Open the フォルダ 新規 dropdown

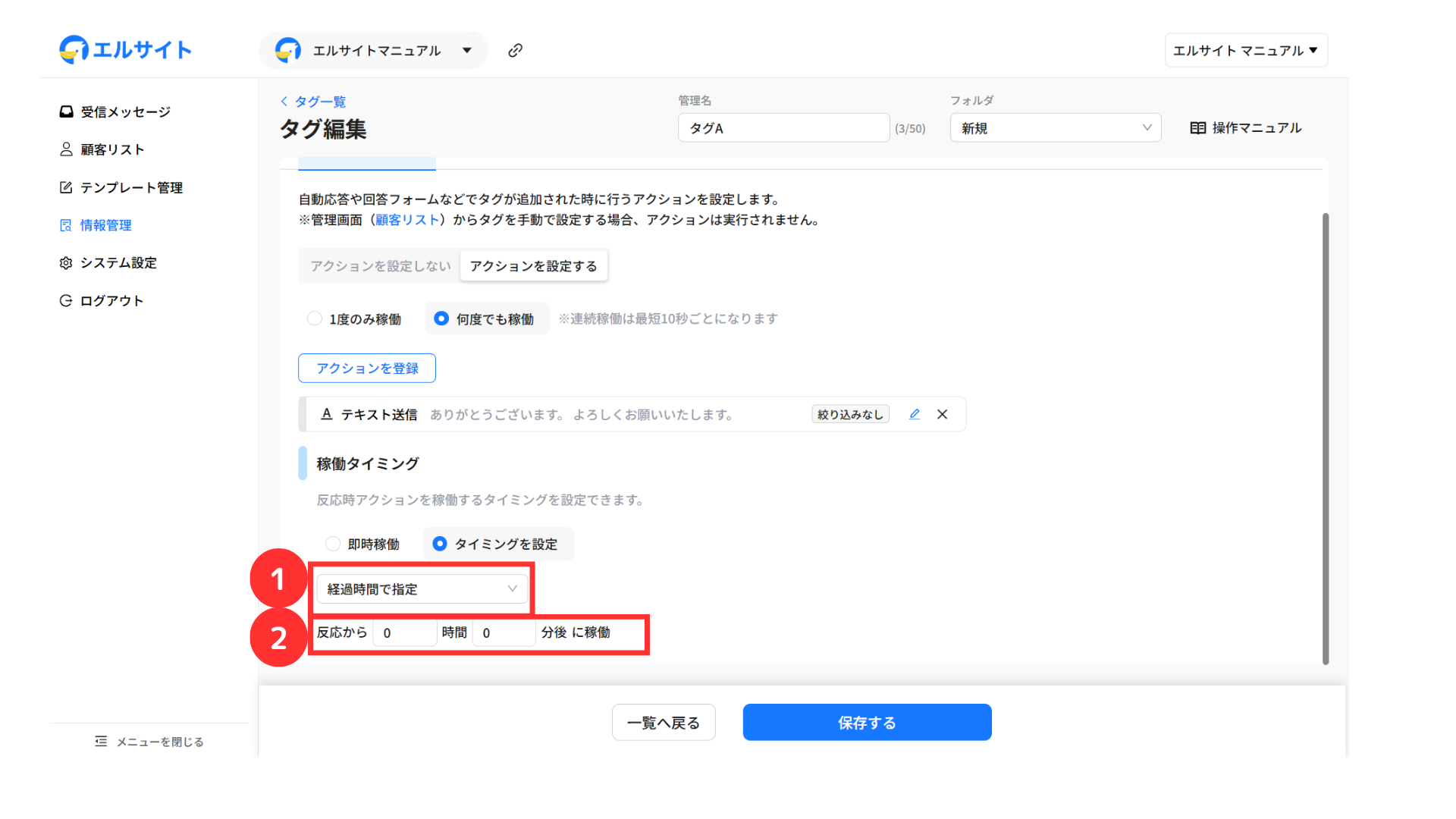[x=1055, y=128]
